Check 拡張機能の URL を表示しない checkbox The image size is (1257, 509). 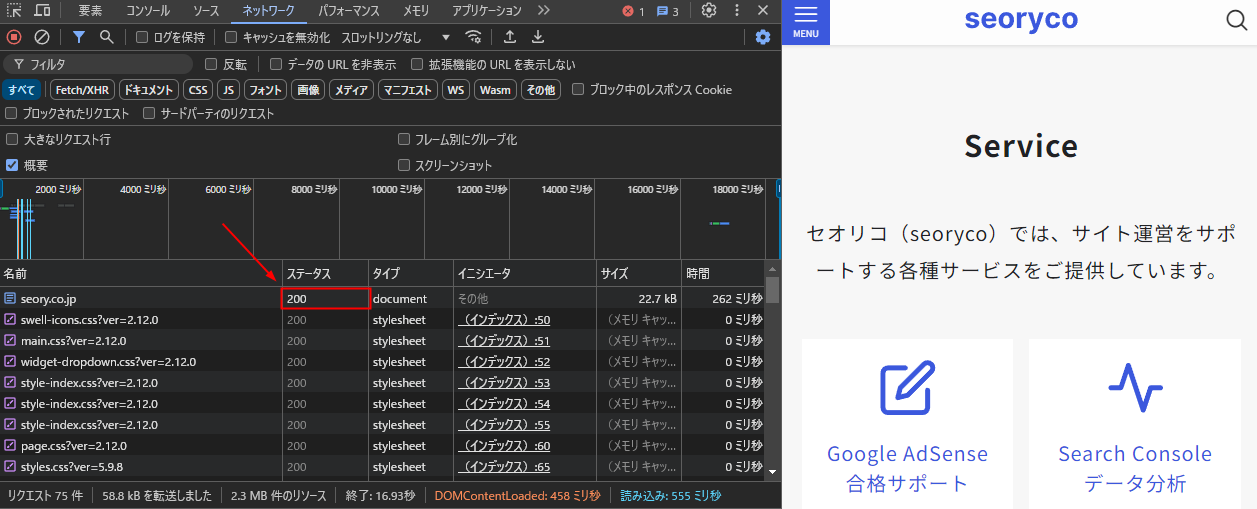416,64
